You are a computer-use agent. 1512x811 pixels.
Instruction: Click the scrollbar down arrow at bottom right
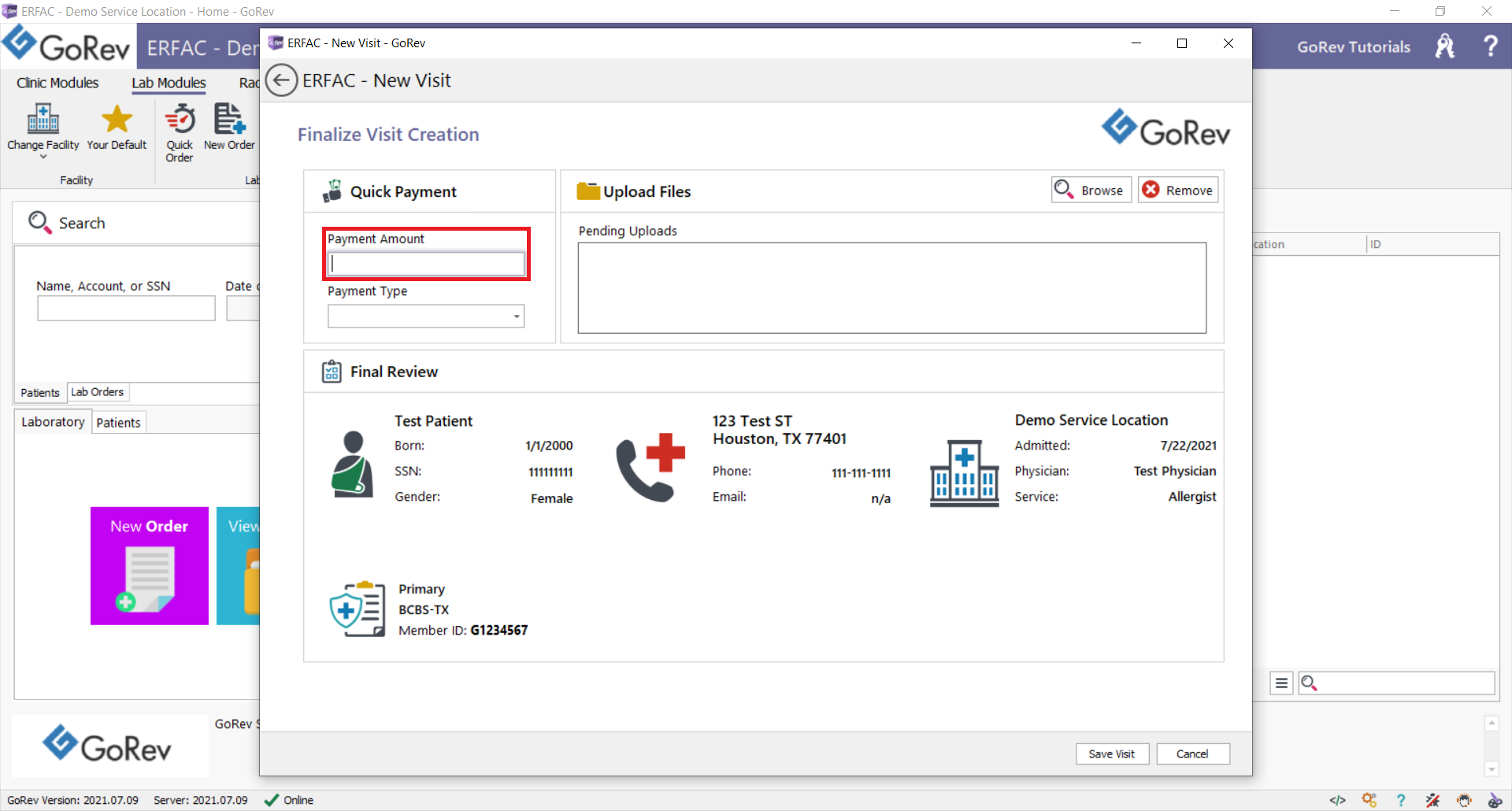[x=1492, y=769]
